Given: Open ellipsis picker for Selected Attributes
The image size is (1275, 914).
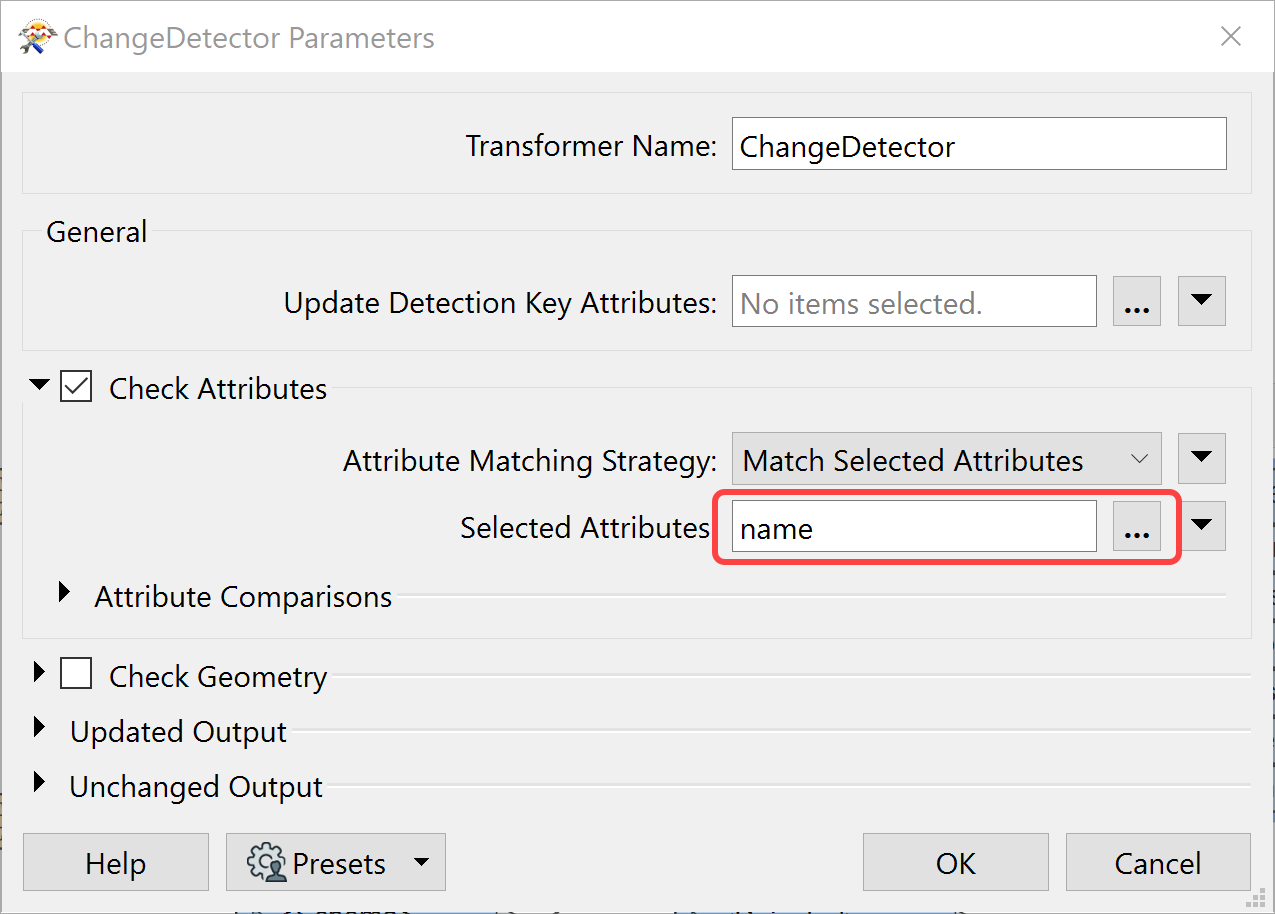Looking at the screenshot, I should click(1137, 526).
